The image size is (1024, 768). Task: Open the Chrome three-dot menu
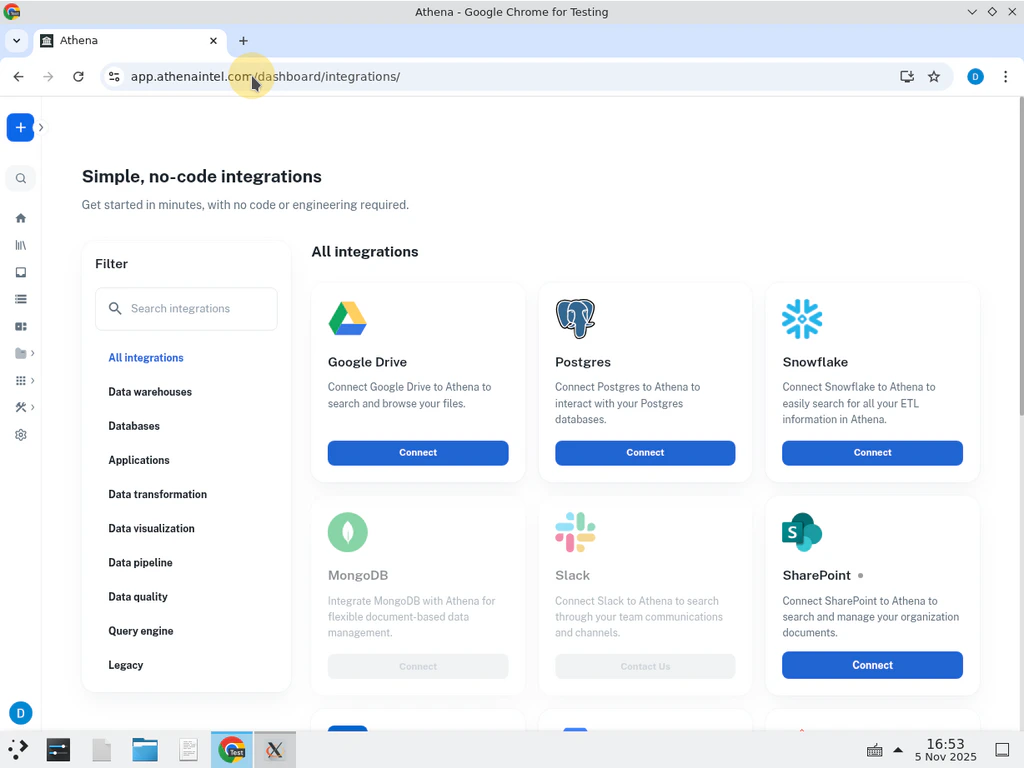tap(1005, 76)
